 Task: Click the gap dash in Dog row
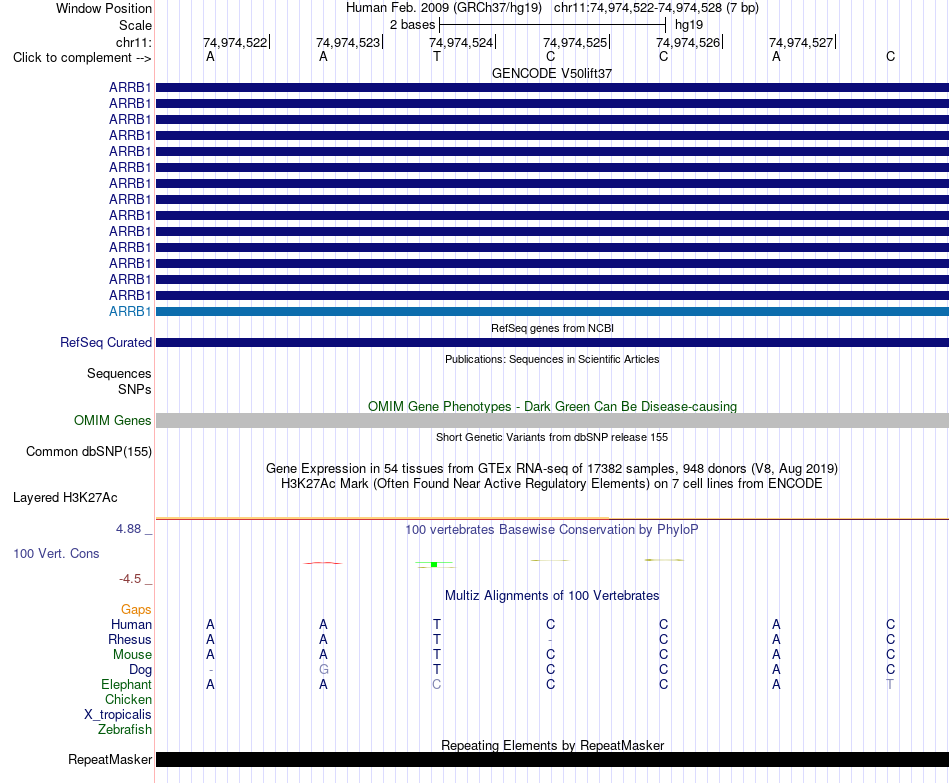coord(210,670)
